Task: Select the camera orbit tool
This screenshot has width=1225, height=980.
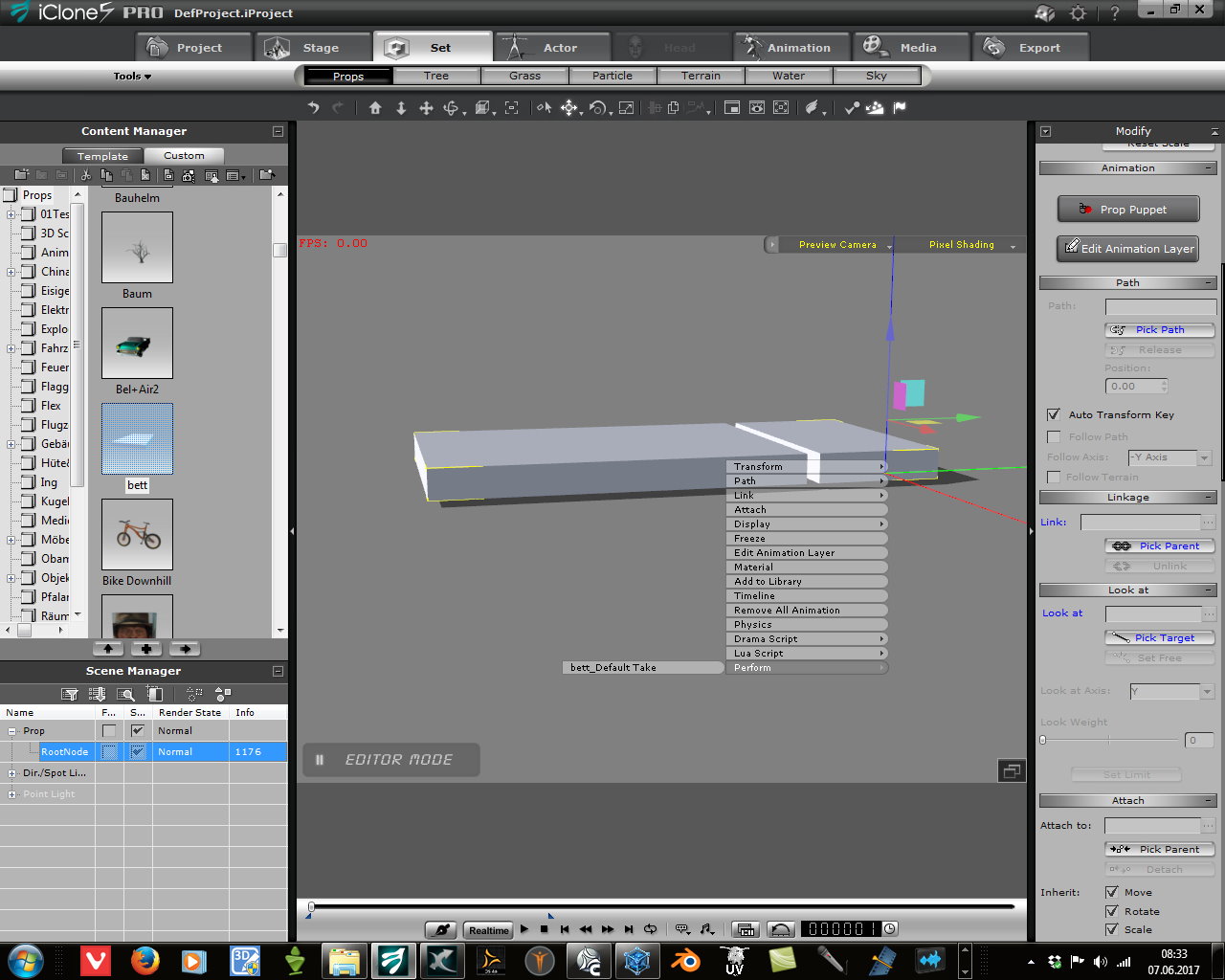Action: point(452,108)
